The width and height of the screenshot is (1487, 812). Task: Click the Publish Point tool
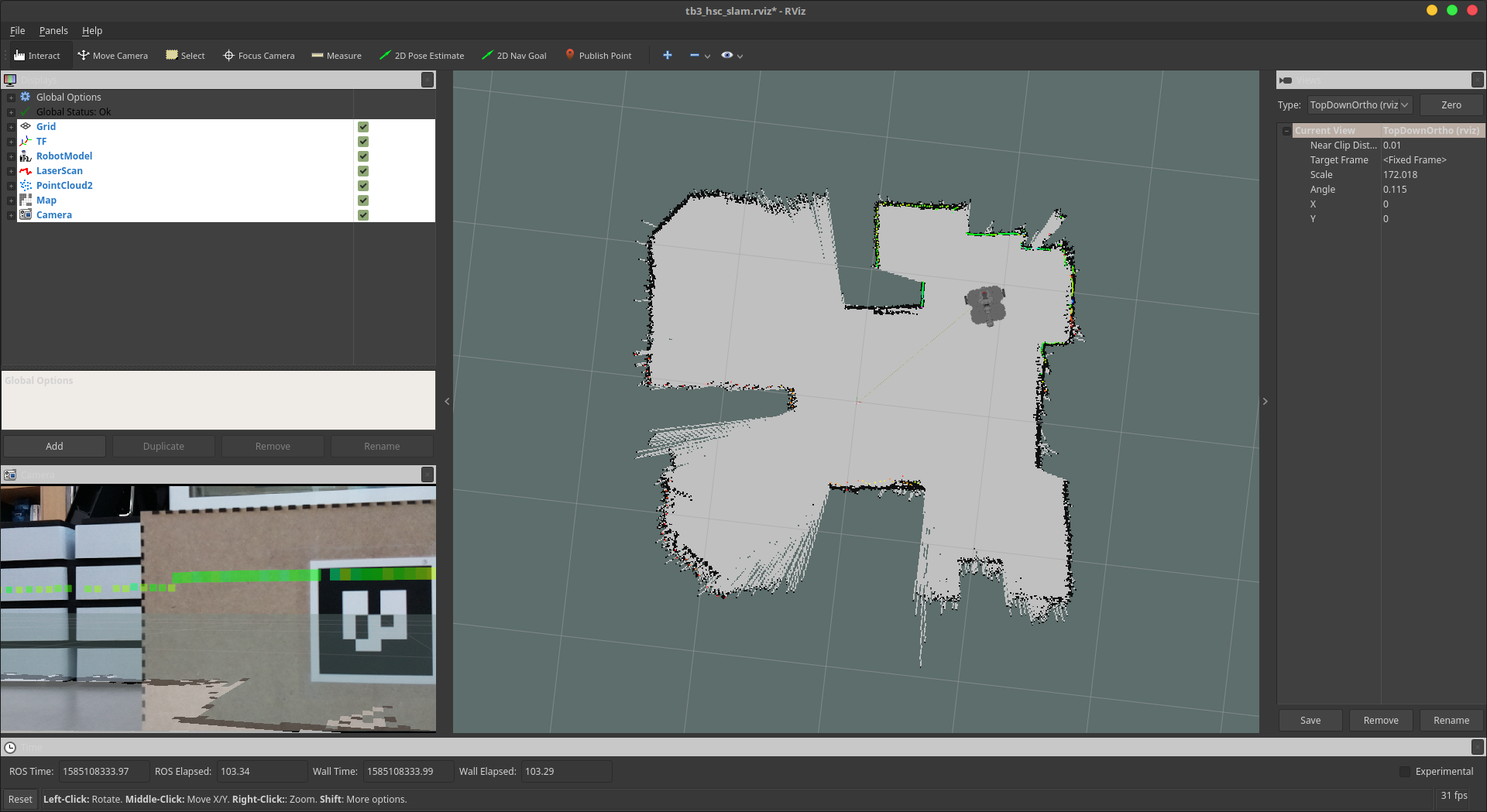click(598, 56)
